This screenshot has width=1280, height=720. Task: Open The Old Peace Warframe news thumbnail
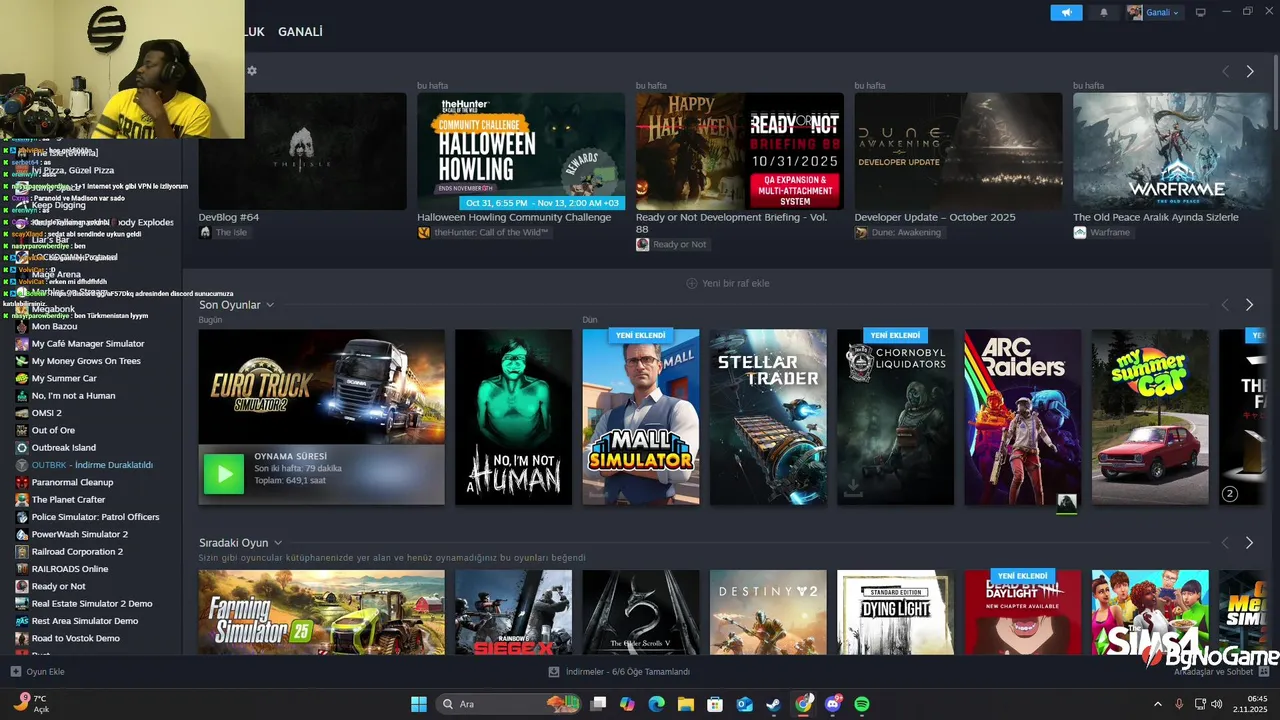1170,151
